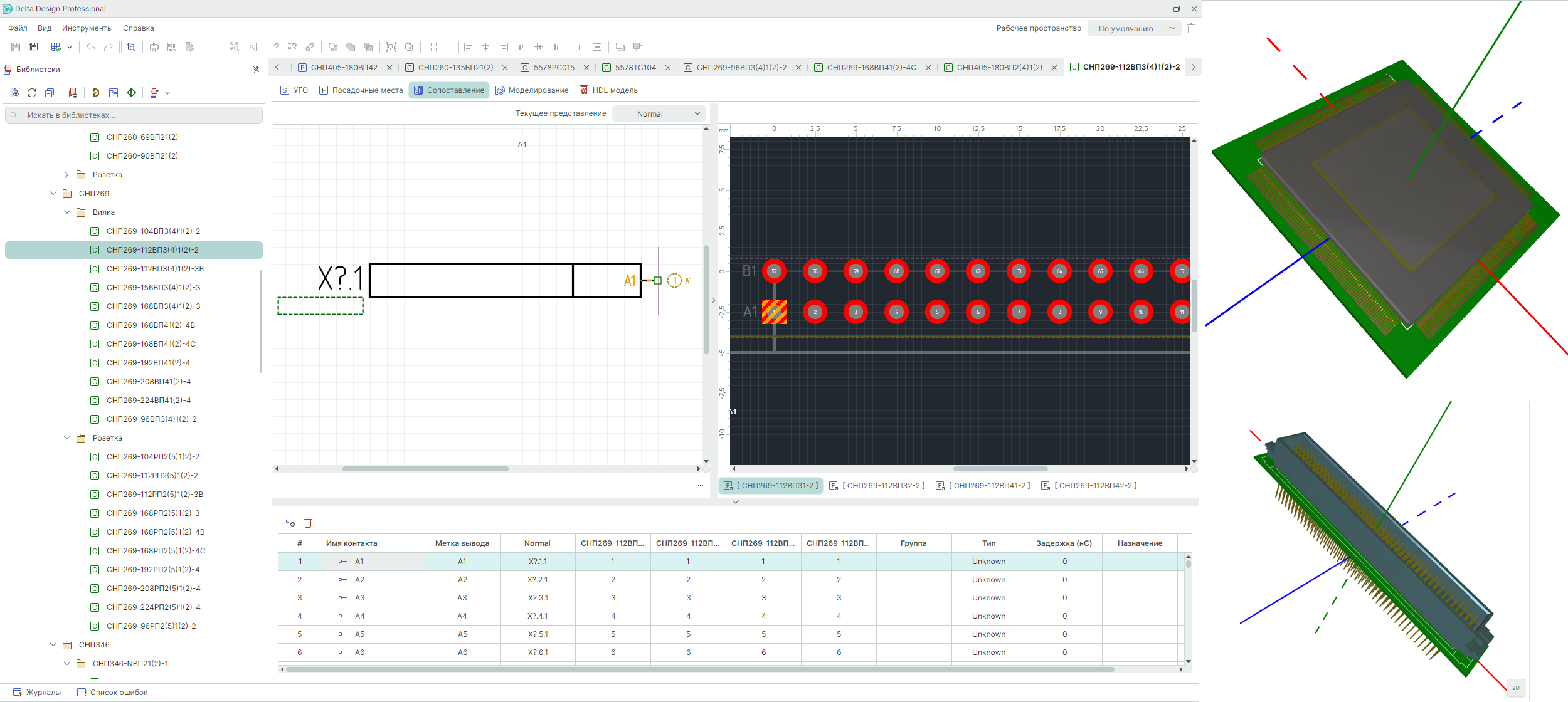This screenshot has width=1568, height=702.
Task: Open the Текущее представление Normal dropdown
Action: point(659,114)
